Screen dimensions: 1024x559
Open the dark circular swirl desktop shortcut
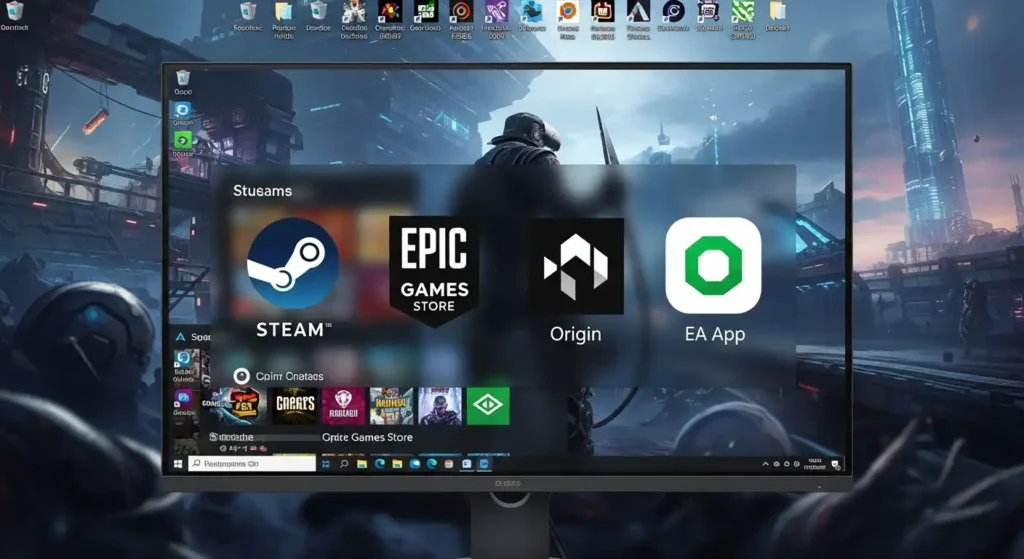(673, 11)
